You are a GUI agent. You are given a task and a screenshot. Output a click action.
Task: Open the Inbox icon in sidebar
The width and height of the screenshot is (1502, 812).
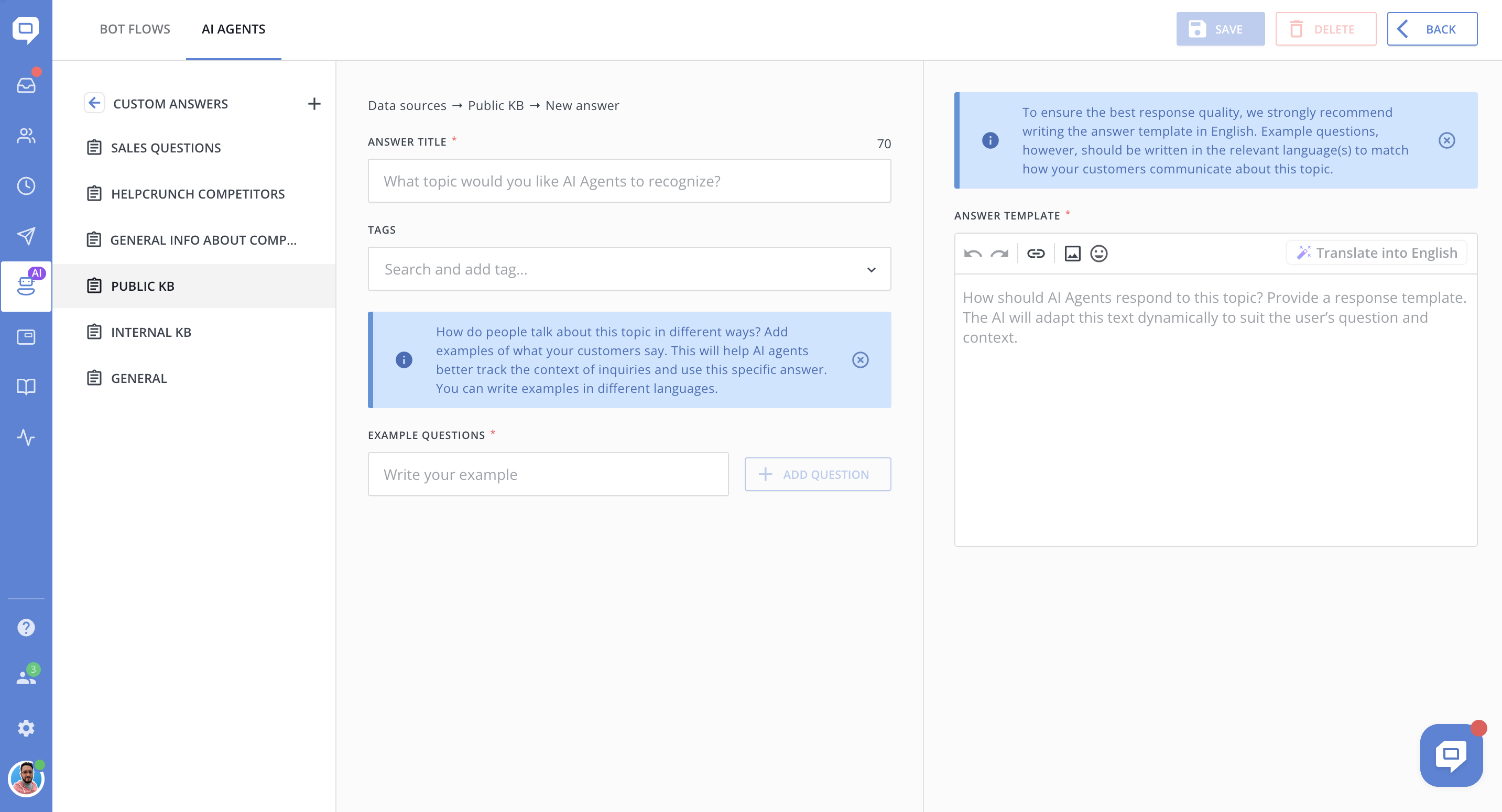[26, 86]
